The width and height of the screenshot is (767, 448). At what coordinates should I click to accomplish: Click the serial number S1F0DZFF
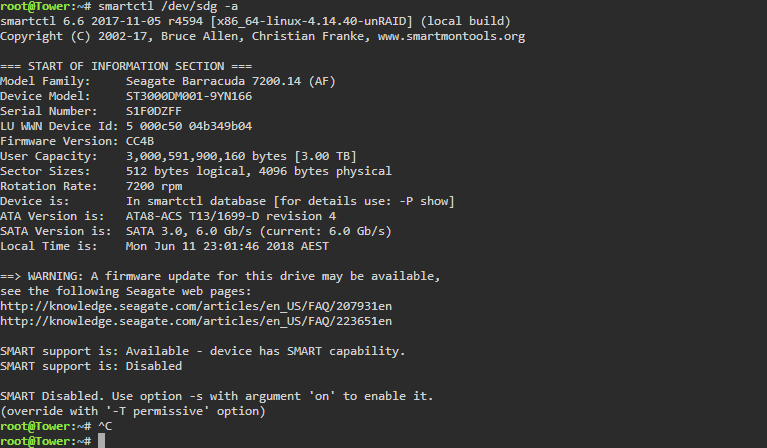pyautogui.click(x=154, y=112)
